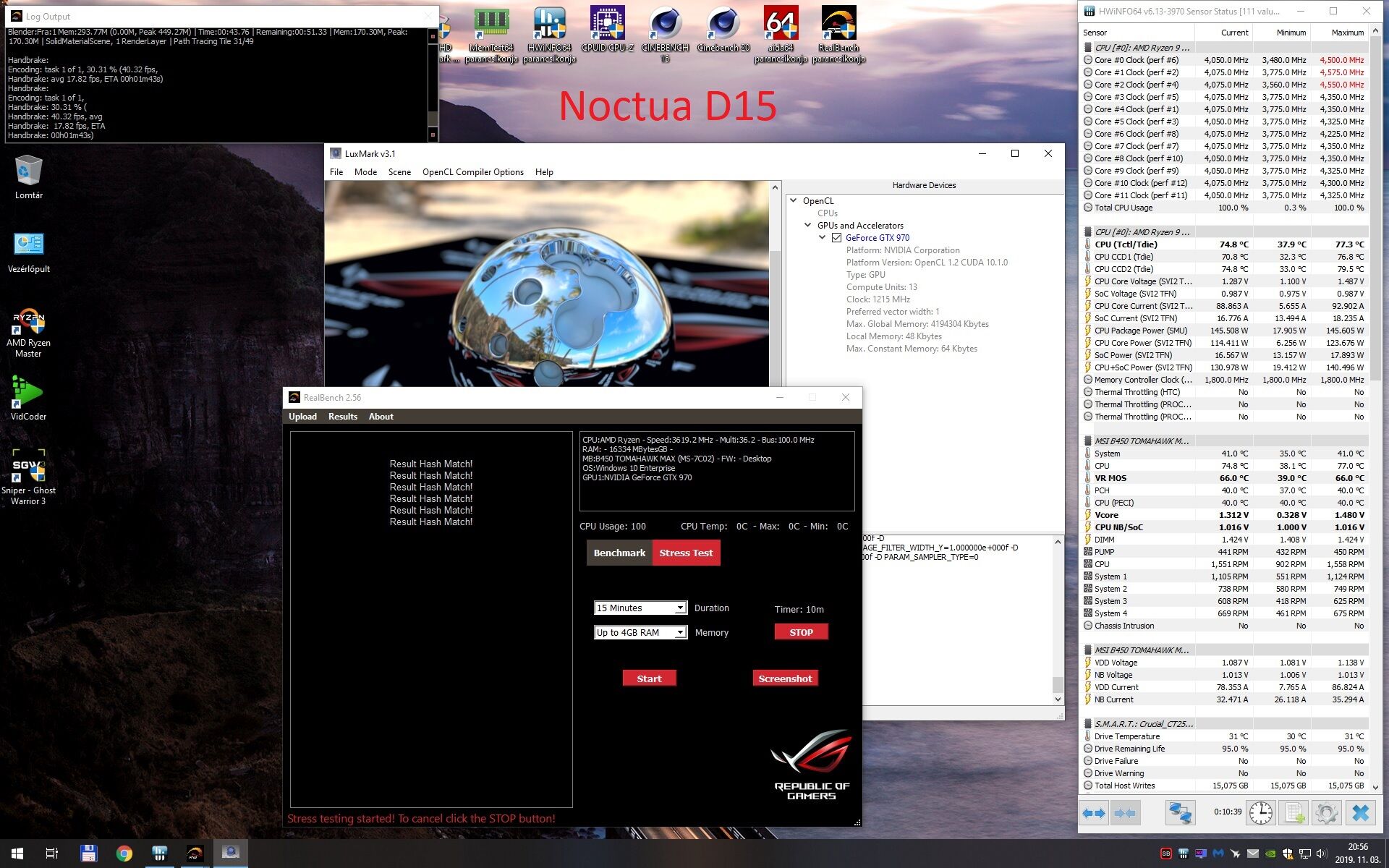This screenshot has width=1389, height=868.
Task: Open OpenCL Compiler Options menu
Action: click(x=473, y=172)
